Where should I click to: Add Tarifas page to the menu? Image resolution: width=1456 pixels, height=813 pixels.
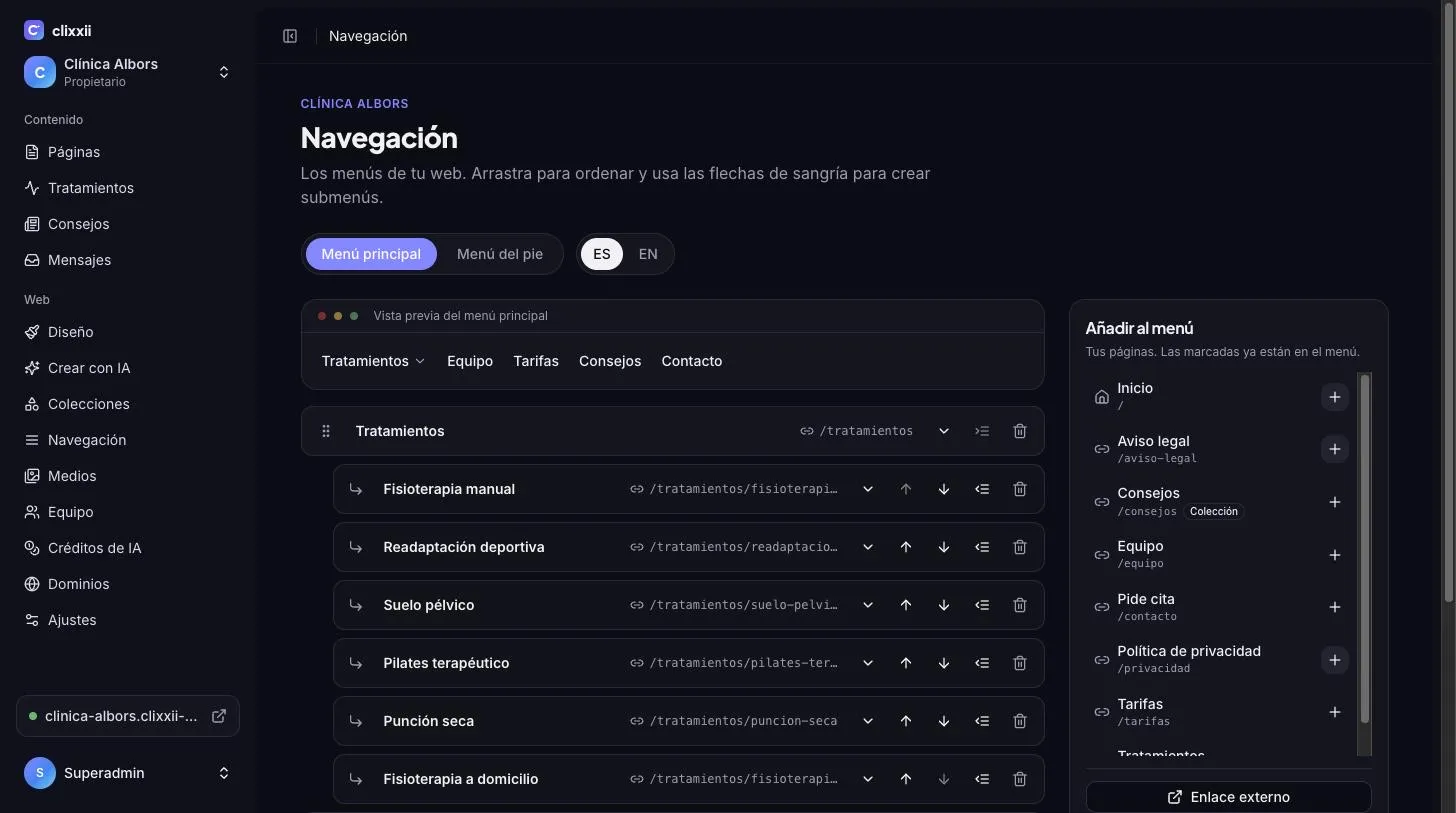coord(1334,712)
